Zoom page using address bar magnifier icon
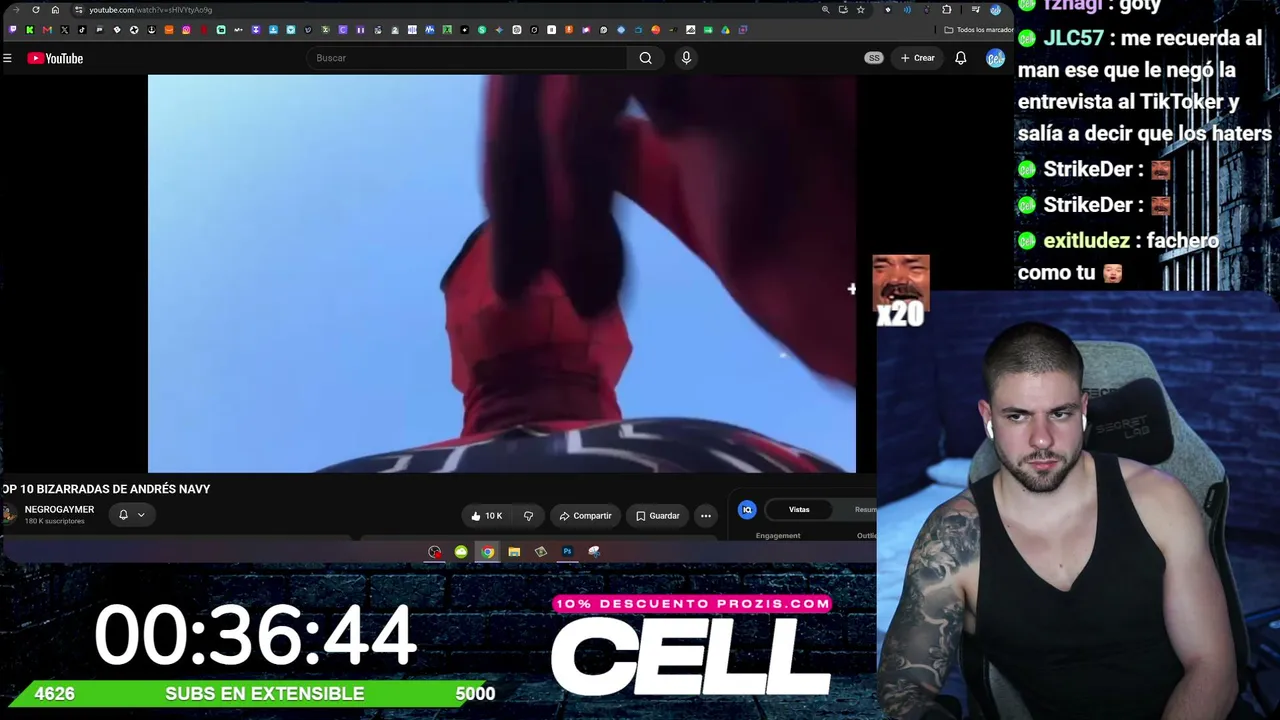The width and height of the screenshot is (1280, 720). (x=825, y=10)
